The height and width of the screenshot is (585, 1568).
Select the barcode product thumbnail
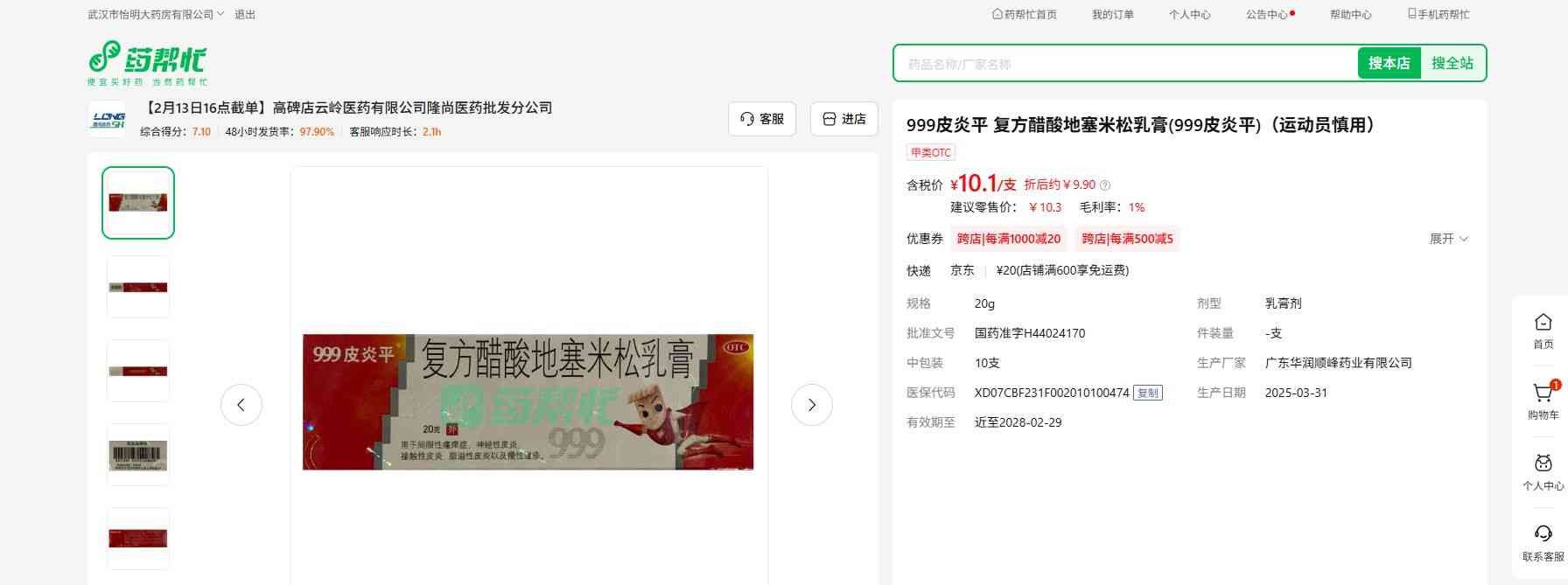(x=138, y=455)
